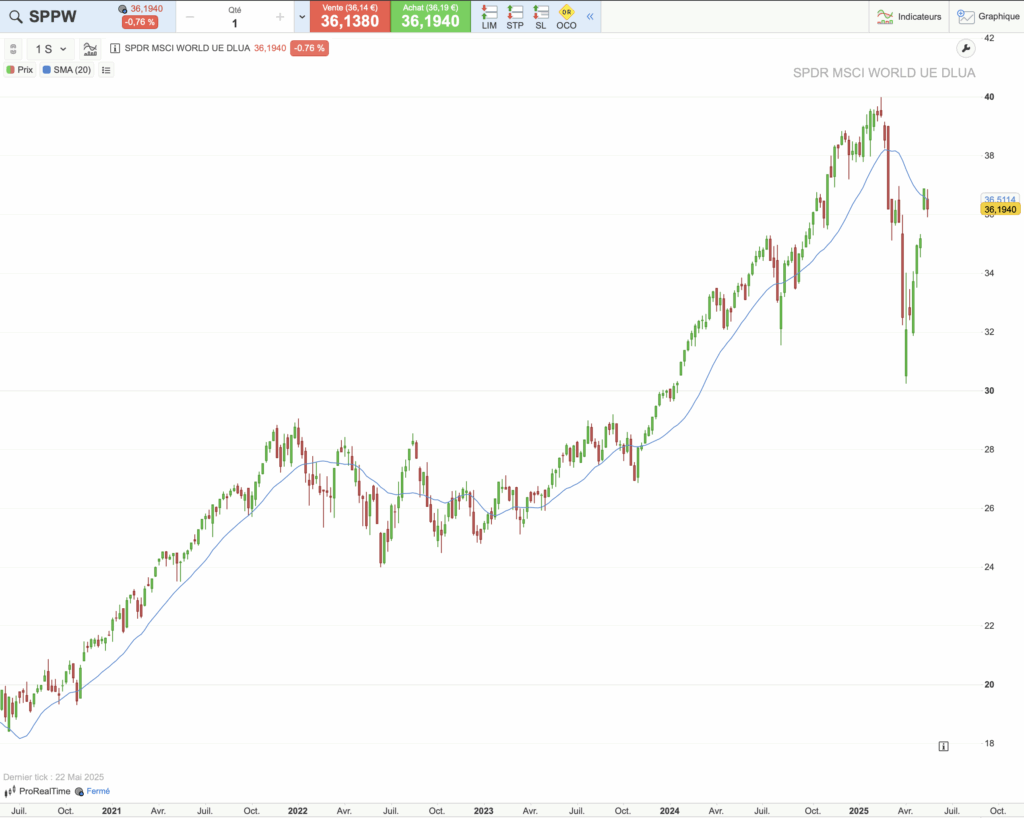This screenshot has height=818, width=1024.
Task: Click the Fermé market status link
Action: click(x=98, y=791)
